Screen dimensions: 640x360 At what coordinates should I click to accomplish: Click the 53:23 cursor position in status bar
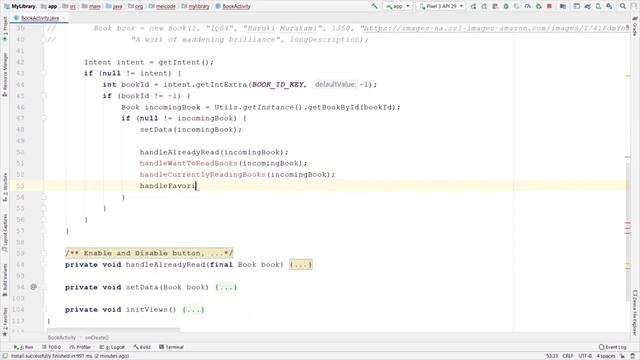coord(552,356)
